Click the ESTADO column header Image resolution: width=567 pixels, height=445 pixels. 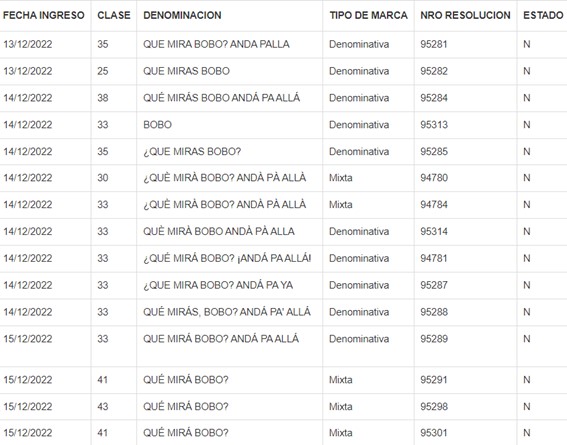(x=543, y=15)
